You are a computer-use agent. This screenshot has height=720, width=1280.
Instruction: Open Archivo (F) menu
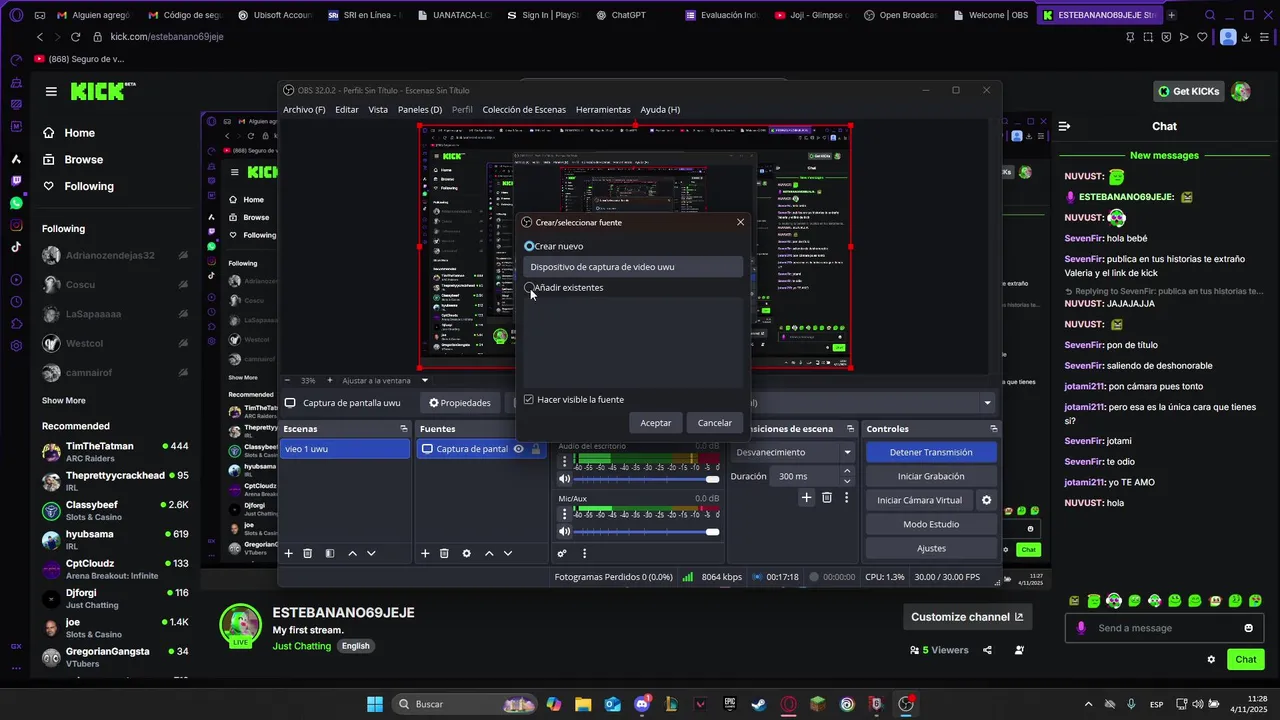tap(304, 110)
